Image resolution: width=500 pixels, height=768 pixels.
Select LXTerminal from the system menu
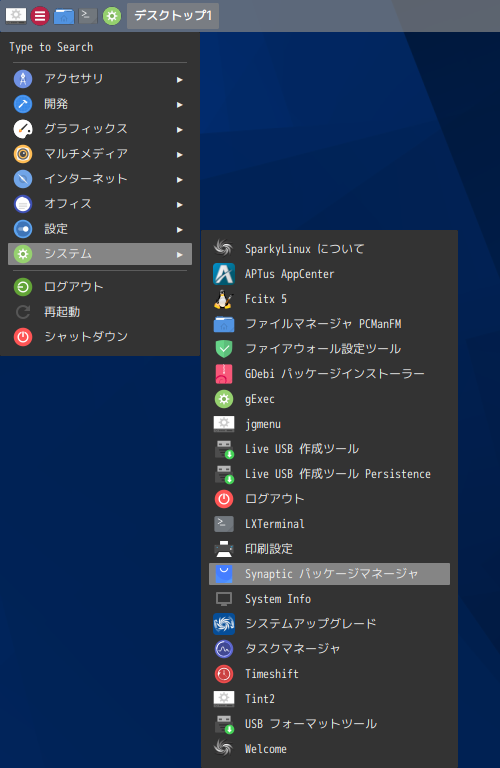(329, 524)
